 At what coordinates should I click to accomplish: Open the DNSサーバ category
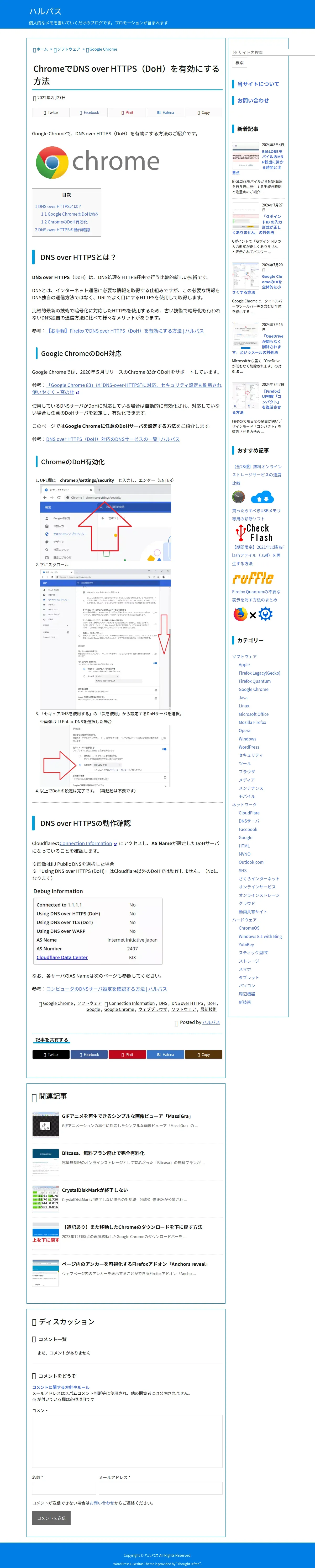249,821
